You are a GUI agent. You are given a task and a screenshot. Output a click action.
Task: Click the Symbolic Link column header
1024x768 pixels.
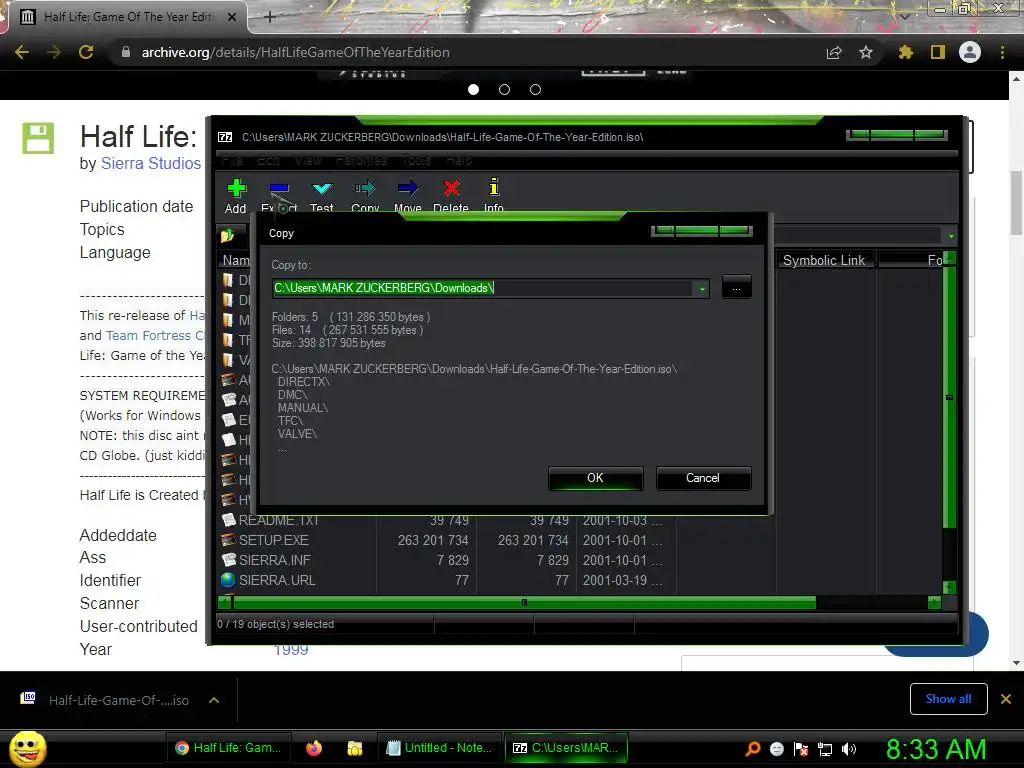[x=824, y=261]
